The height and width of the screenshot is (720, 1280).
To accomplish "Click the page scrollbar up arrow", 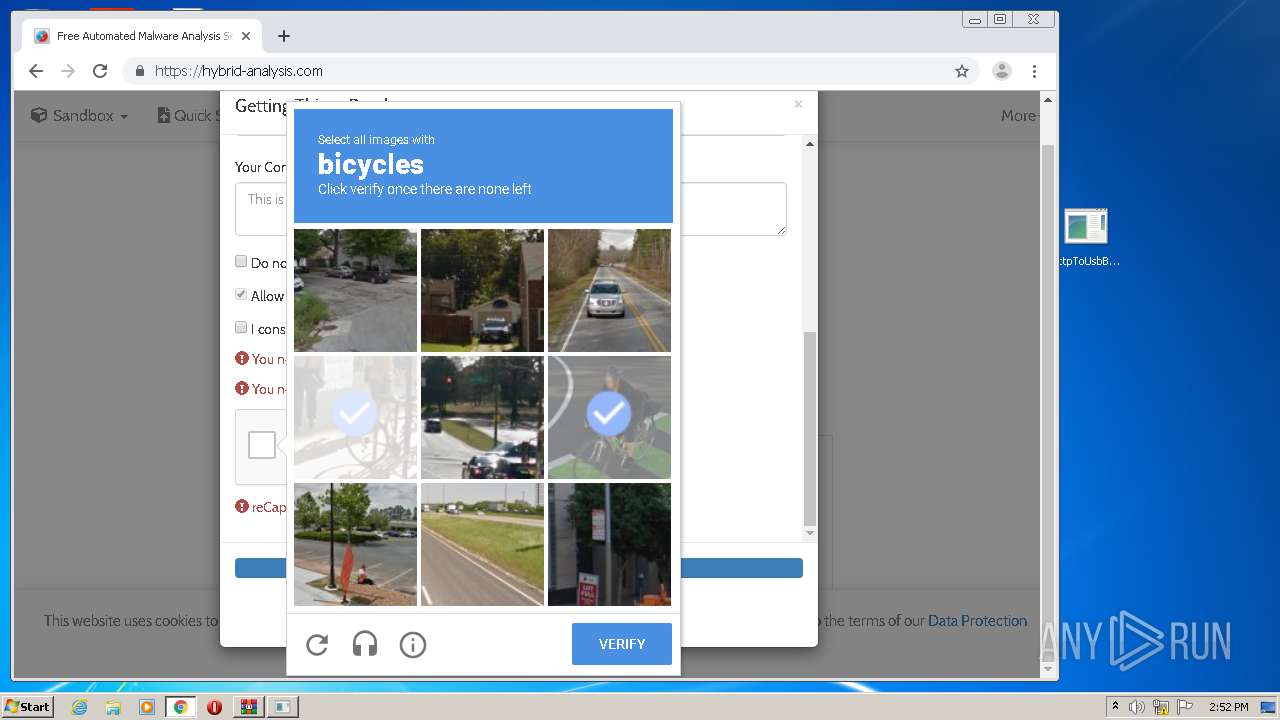I will pyautogui.click(x=1048, y=100).
